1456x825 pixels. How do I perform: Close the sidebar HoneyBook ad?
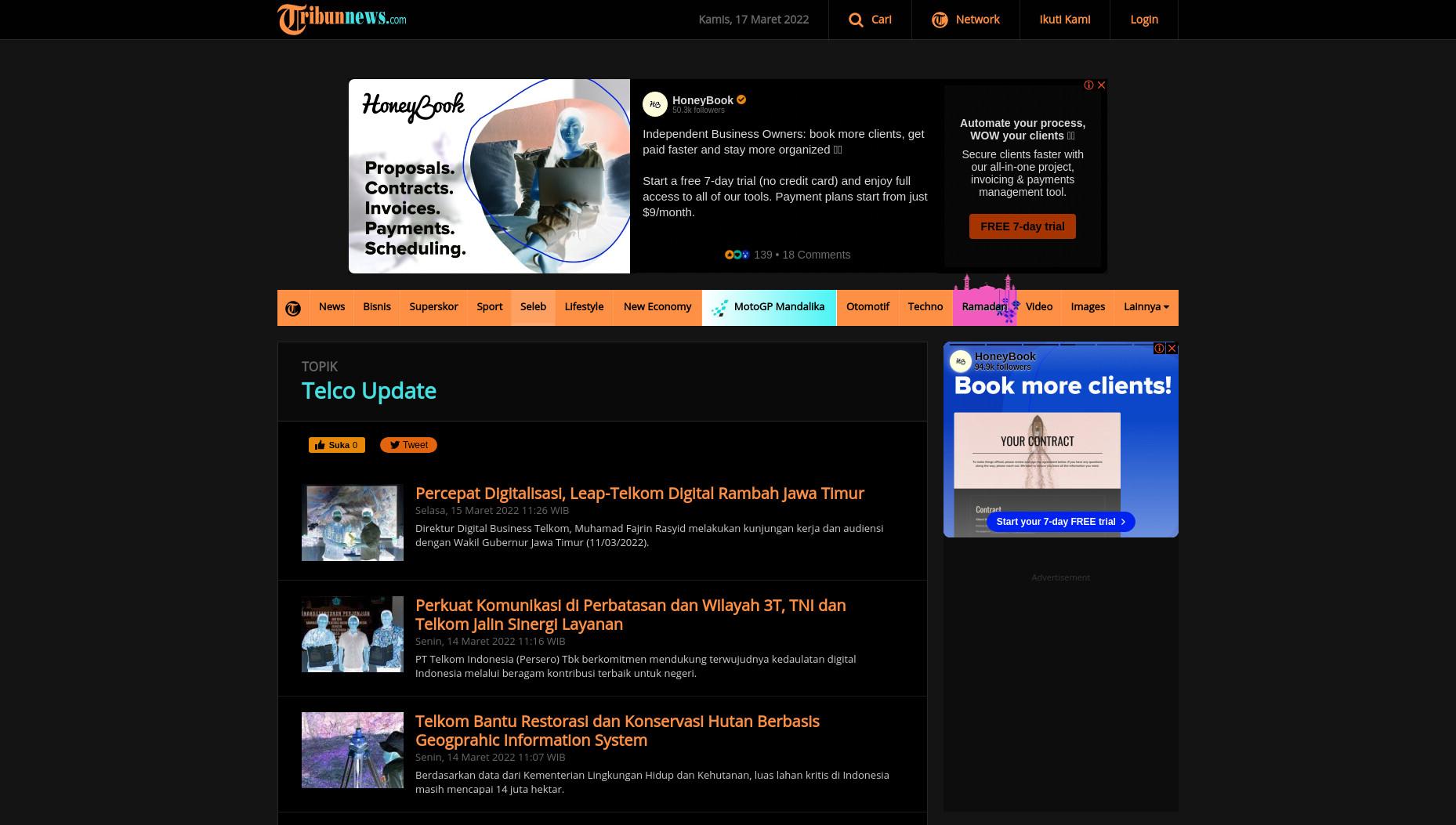[x=1172, y=348]
